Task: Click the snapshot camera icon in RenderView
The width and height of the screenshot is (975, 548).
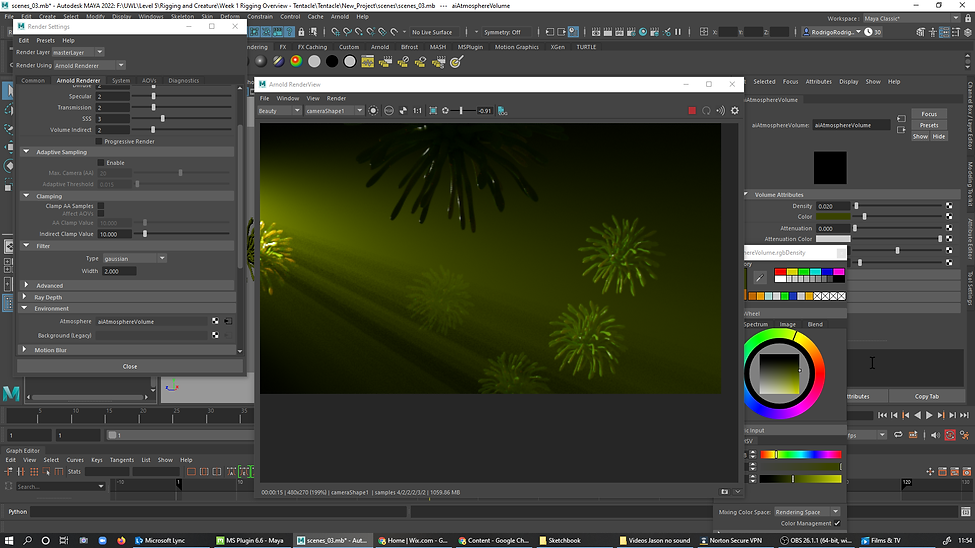Action: point(724,492)
